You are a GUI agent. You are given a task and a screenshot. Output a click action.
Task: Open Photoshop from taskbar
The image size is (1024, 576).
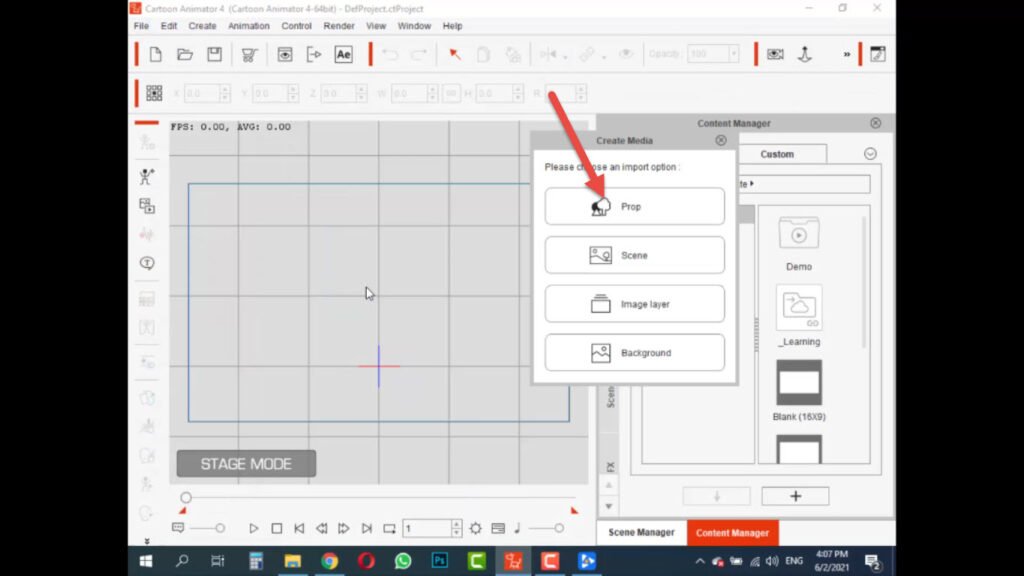[440, 562]
